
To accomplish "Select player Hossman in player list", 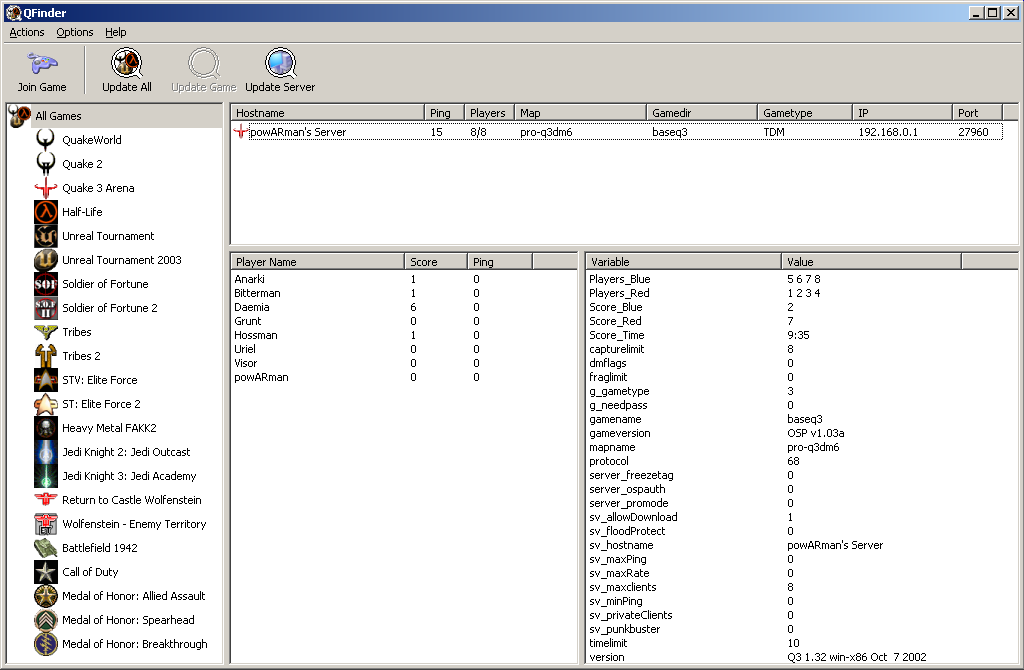I will pyautogui.click(x=256, y=336).
